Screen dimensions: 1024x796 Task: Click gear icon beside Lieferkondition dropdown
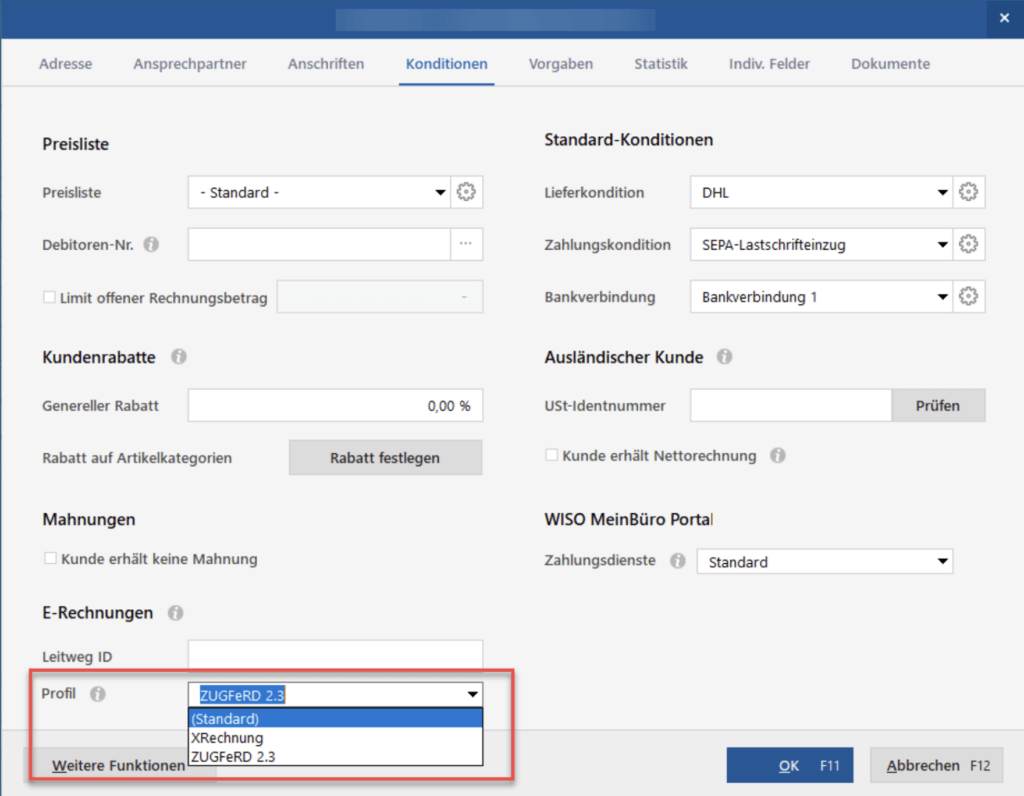(968, 193)
